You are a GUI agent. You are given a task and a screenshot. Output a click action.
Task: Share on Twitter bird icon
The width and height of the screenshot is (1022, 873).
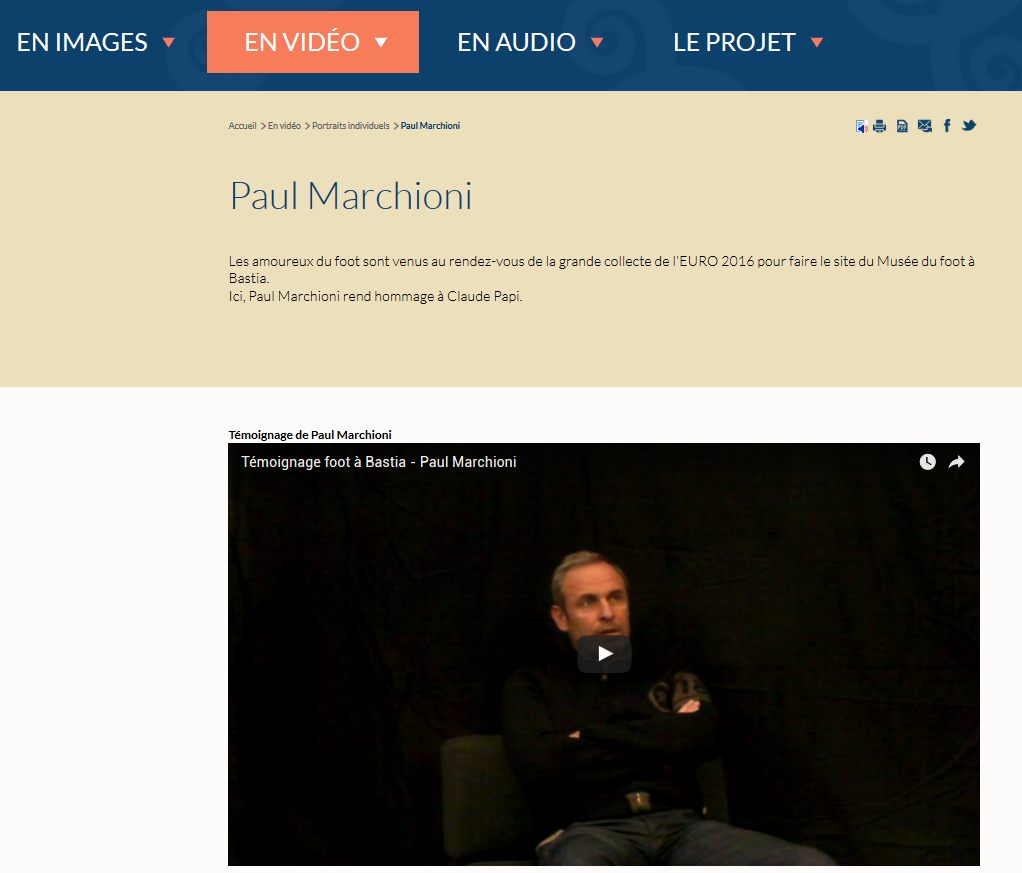[969, 125]
